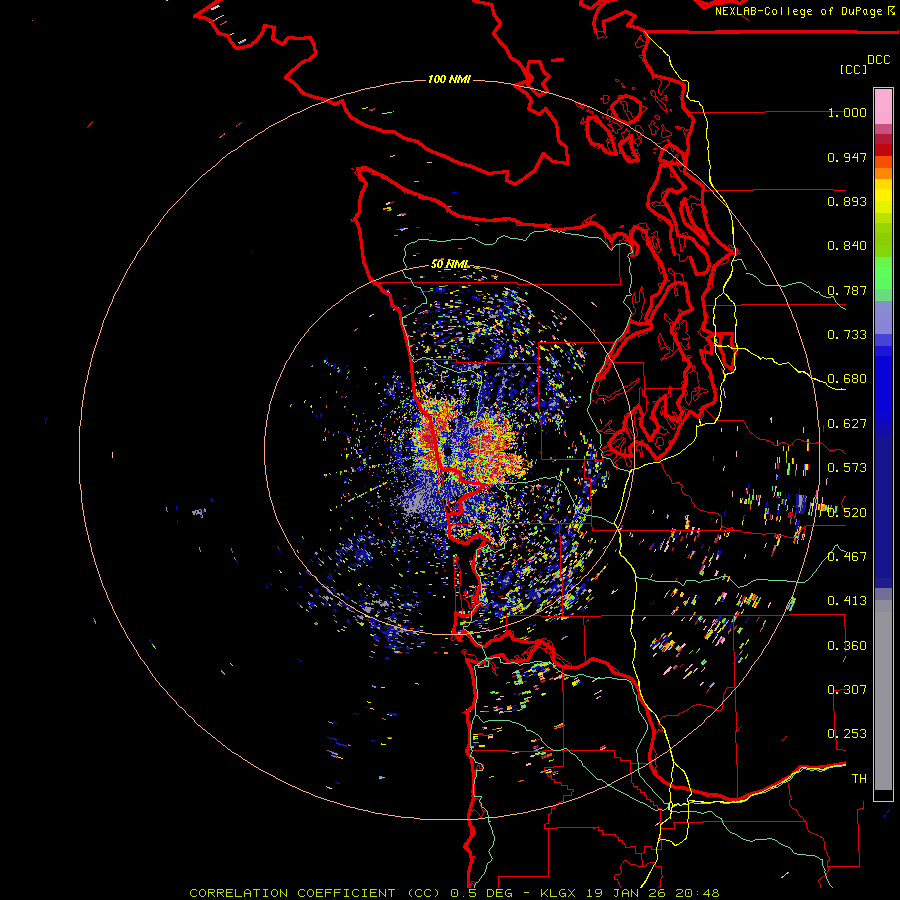
Task: Click the KLGX station identifier
Action: tap(558, 893)
